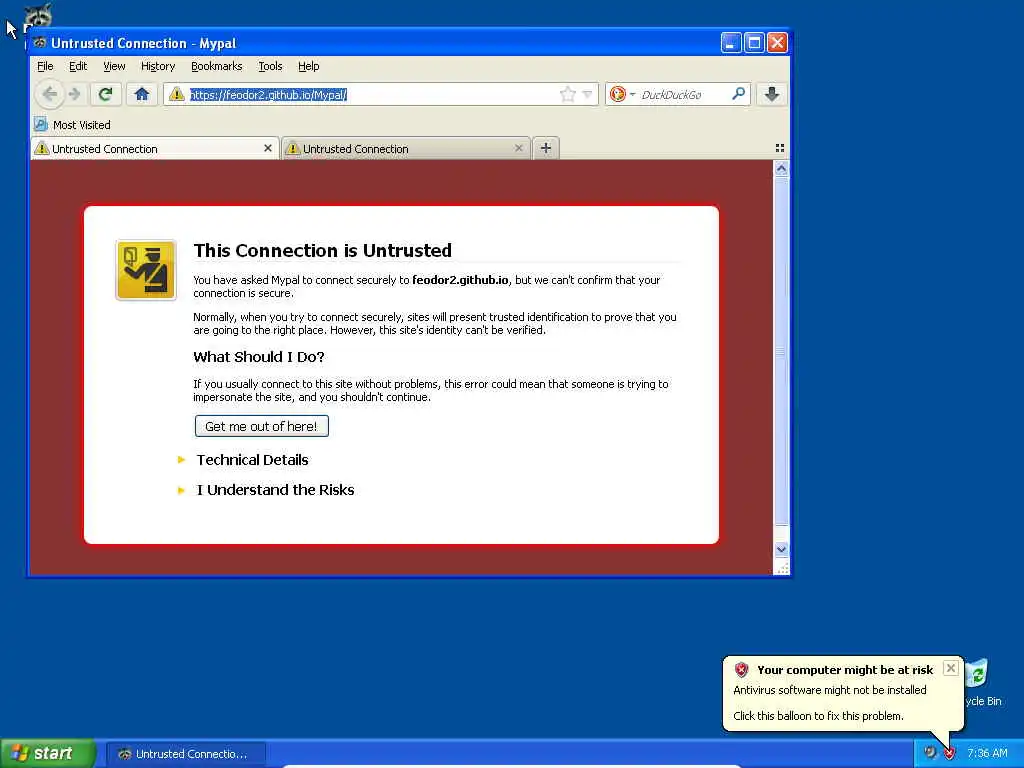Open DuckDuckGo search engine selector

click(x=621, y=95)
